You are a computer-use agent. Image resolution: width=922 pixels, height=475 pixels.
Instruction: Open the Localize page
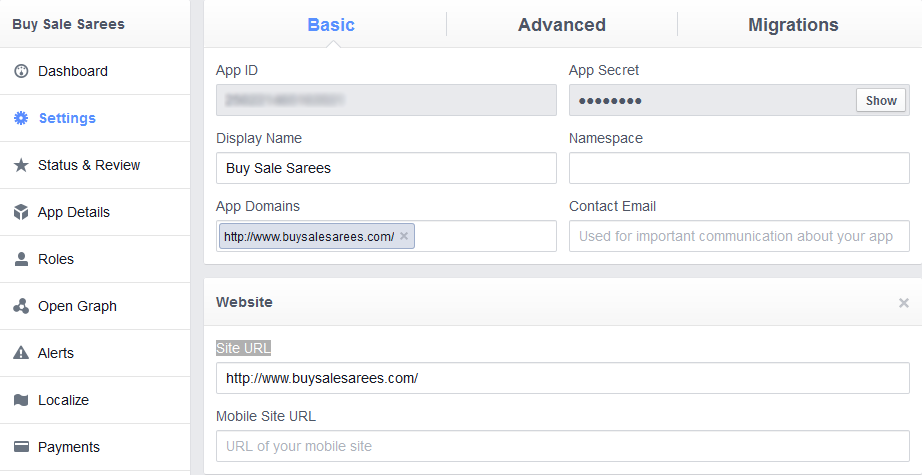[x=95, y=400]
